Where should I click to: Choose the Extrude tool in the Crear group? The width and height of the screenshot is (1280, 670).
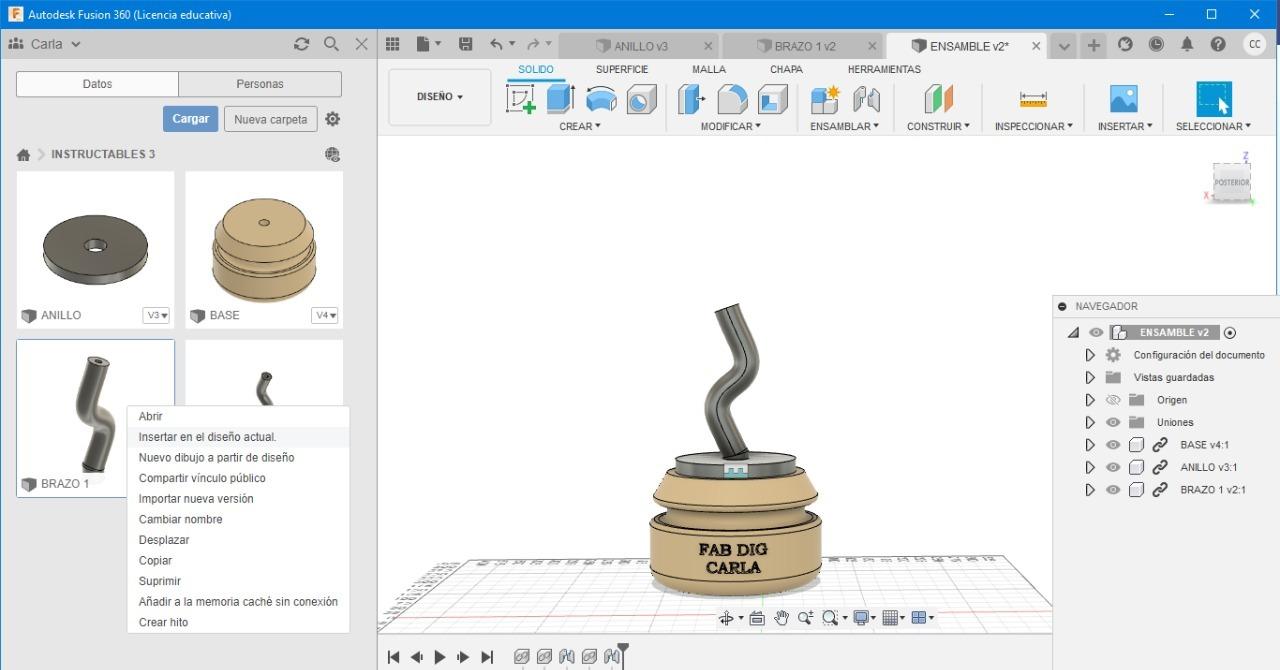[x=560, y=99]
